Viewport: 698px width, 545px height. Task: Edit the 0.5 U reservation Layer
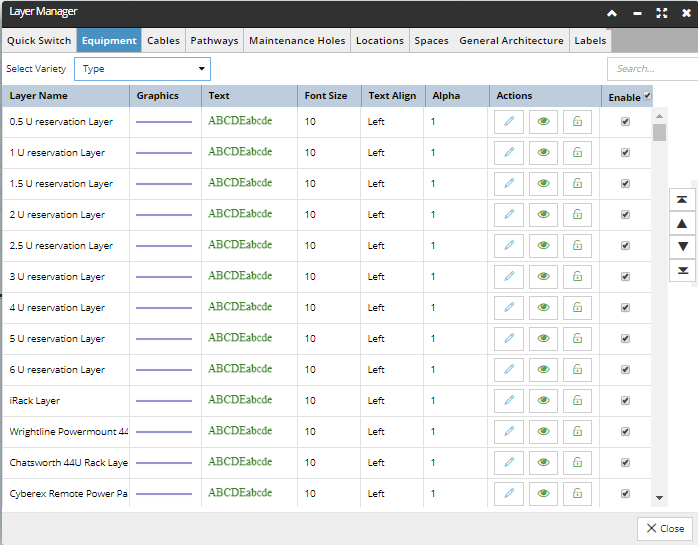click(x=509, y=122)
